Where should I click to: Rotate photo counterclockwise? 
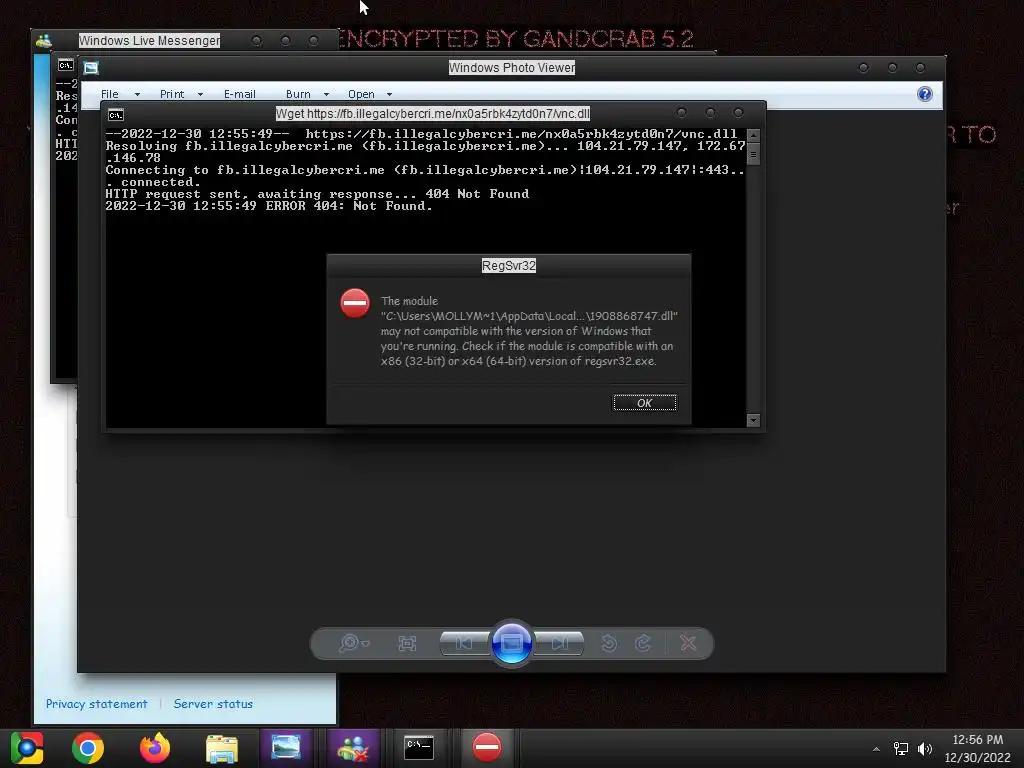pyautogui.click(x=609, y=643)
